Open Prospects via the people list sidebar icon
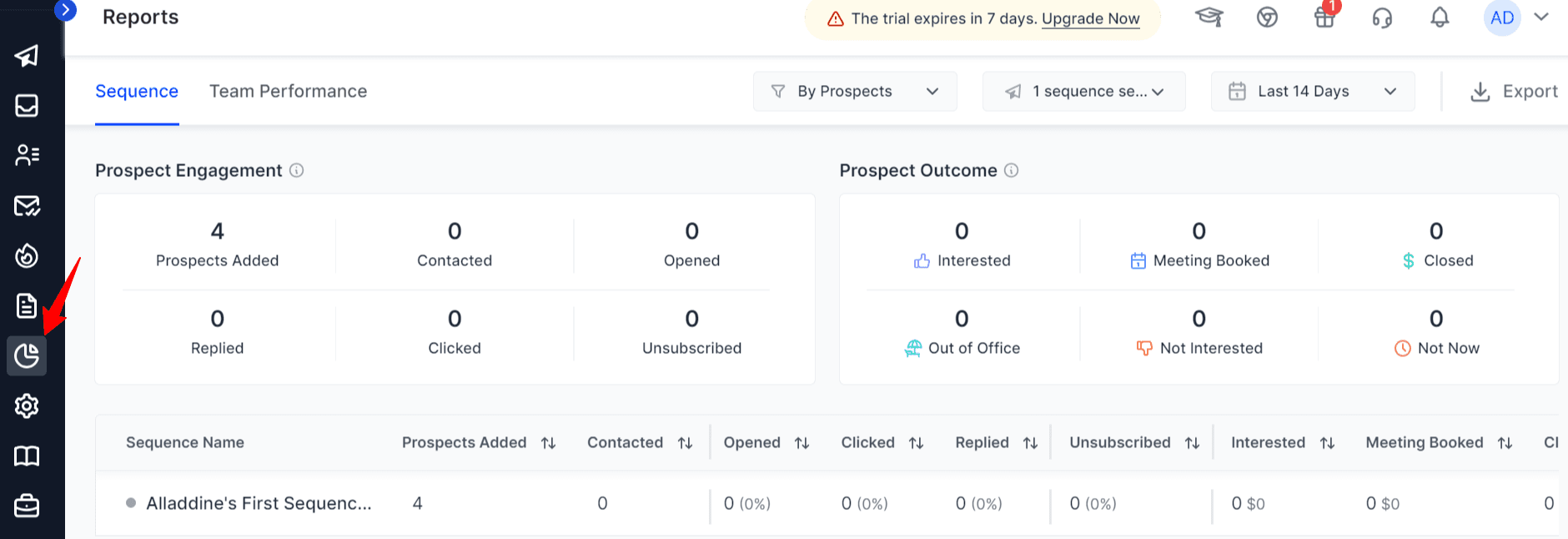 coord(27,155)
